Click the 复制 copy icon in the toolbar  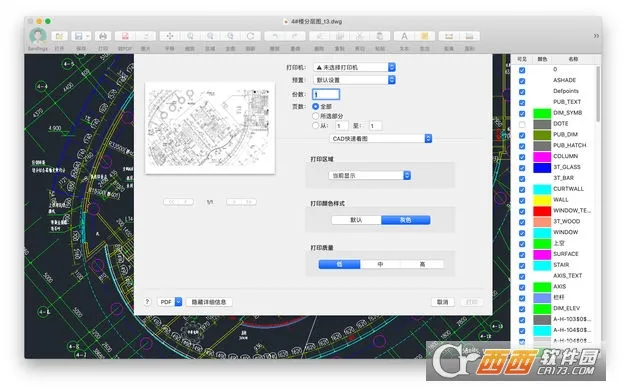click(340, 36)
